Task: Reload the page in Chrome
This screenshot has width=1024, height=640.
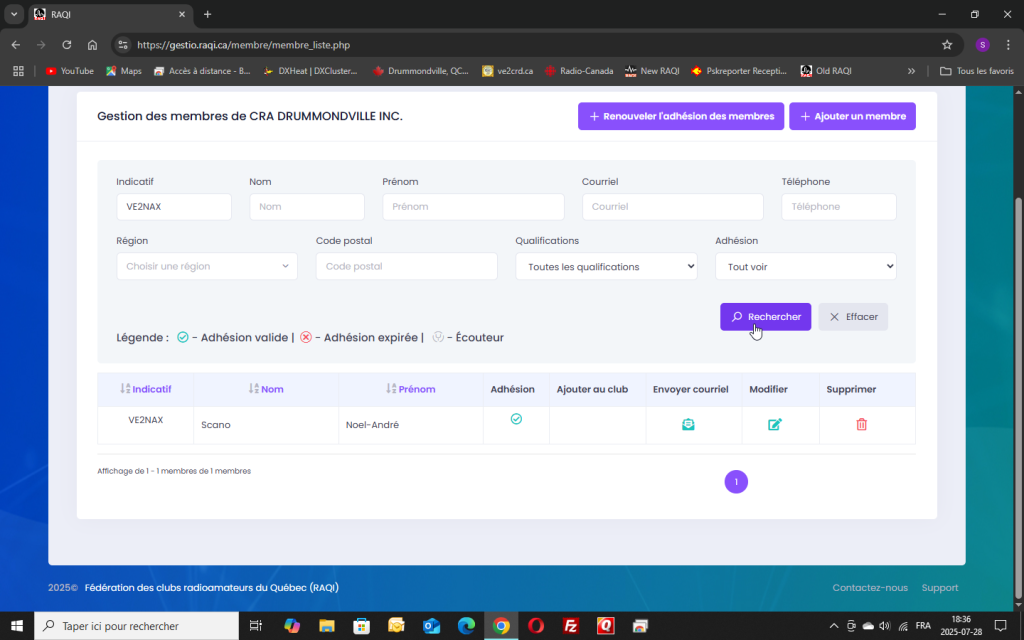Action: pyautogui.click(x=67, y=45)
